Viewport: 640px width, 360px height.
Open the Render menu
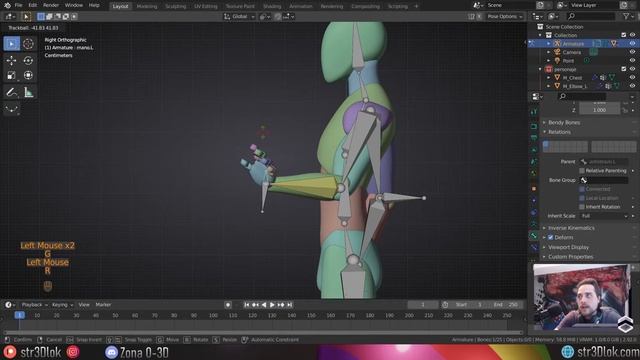coord(51,5)
